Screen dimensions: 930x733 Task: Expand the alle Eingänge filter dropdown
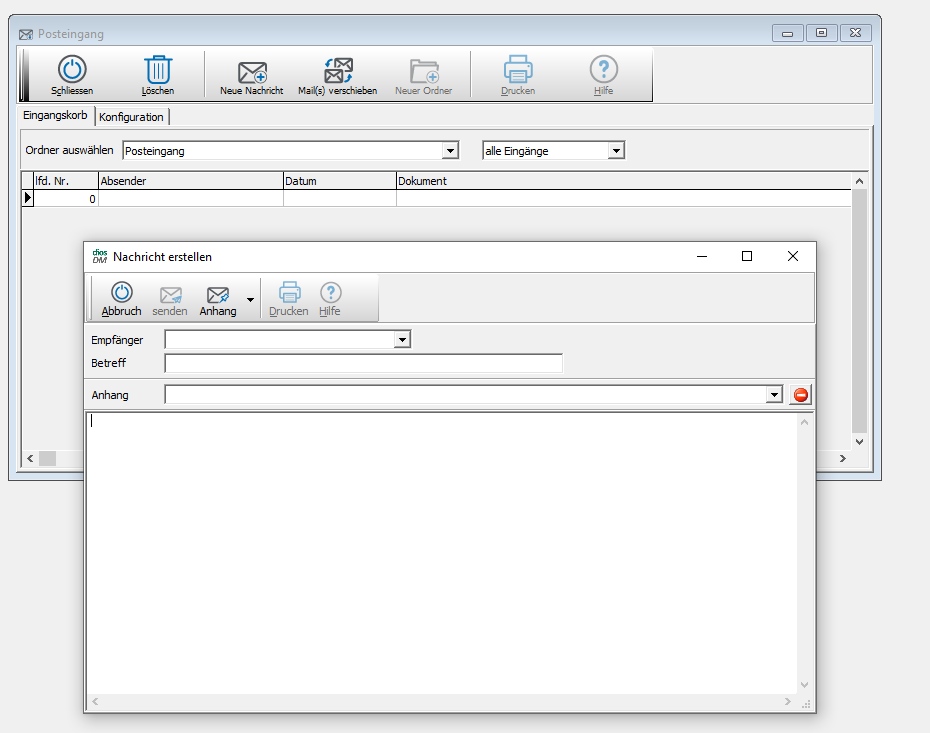(616, 151)
